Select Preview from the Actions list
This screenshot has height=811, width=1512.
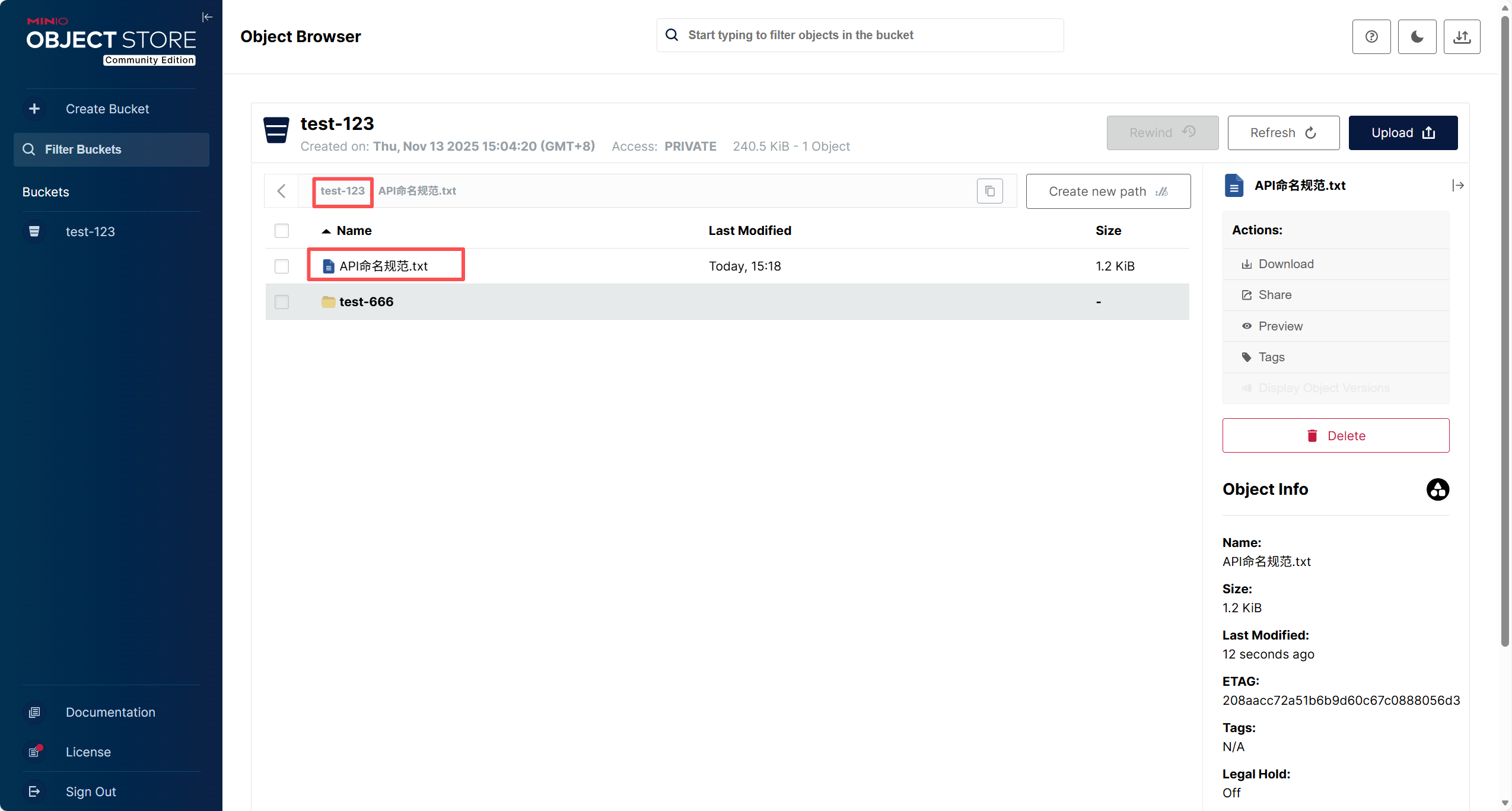pyautogui.click(x=1280, y=326)
